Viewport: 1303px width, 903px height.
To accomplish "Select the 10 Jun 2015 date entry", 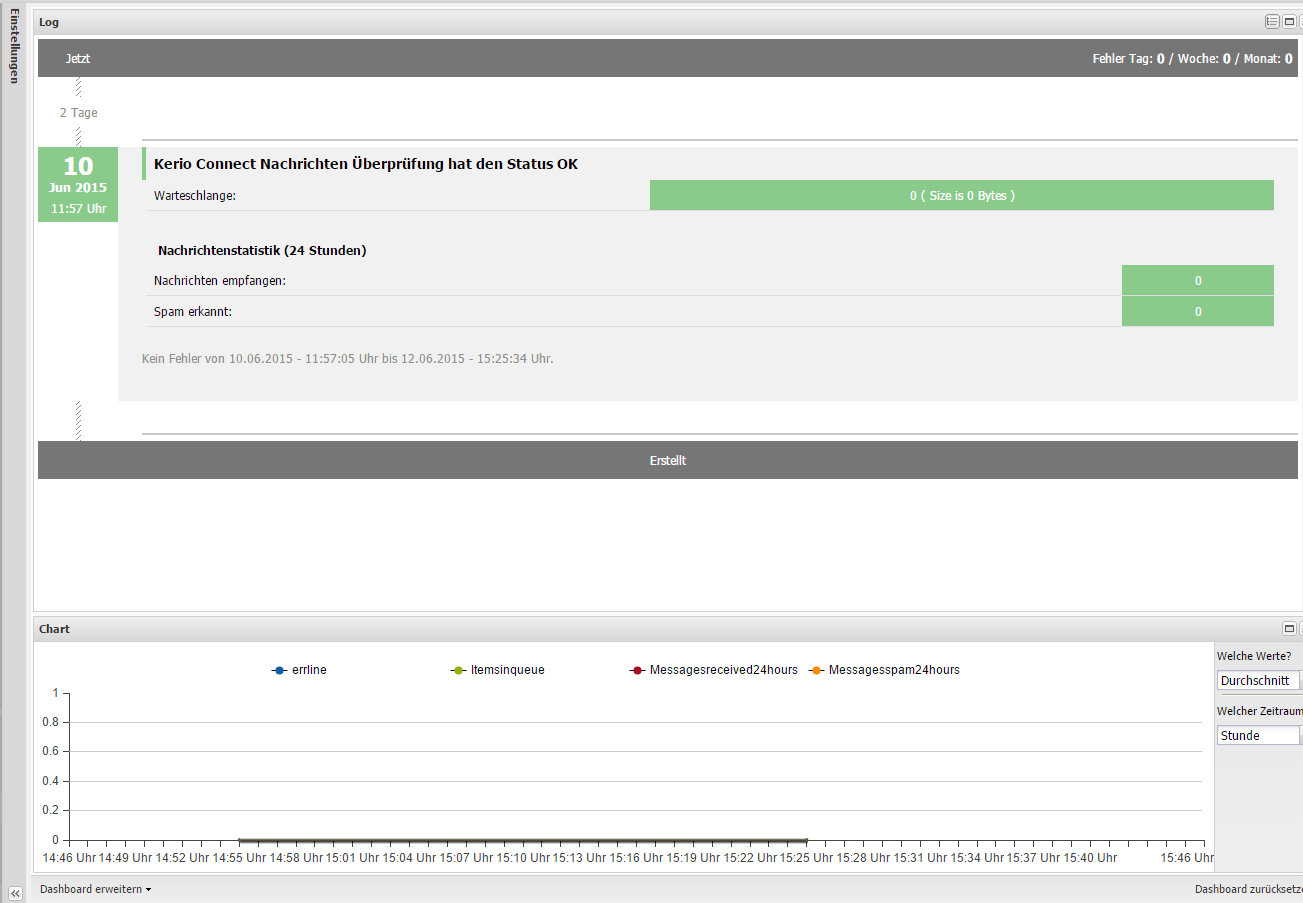I will pyautogui.click(x=78, y=185).
